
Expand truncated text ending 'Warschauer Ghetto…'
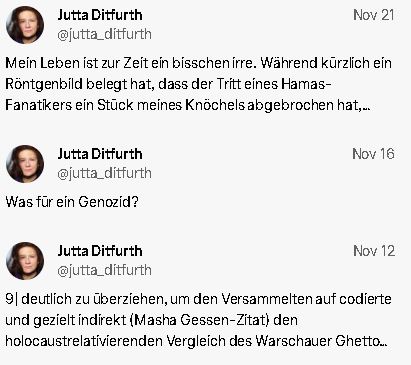(x=383, y=344)
